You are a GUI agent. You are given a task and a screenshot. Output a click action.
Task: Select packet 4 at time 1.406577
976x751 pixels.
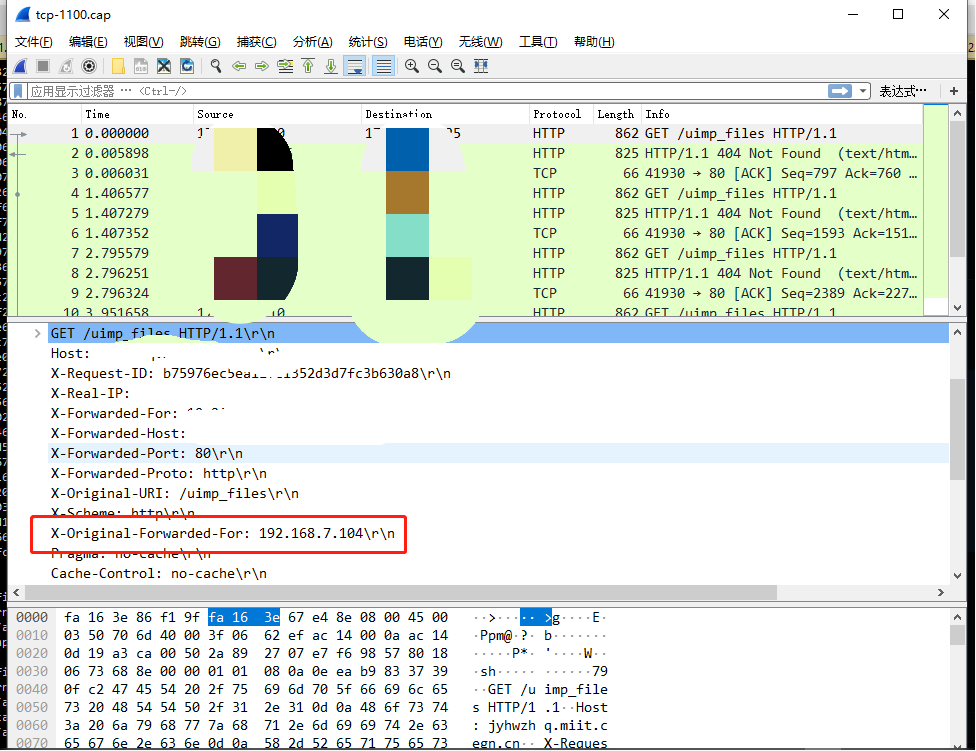(466, 193)
